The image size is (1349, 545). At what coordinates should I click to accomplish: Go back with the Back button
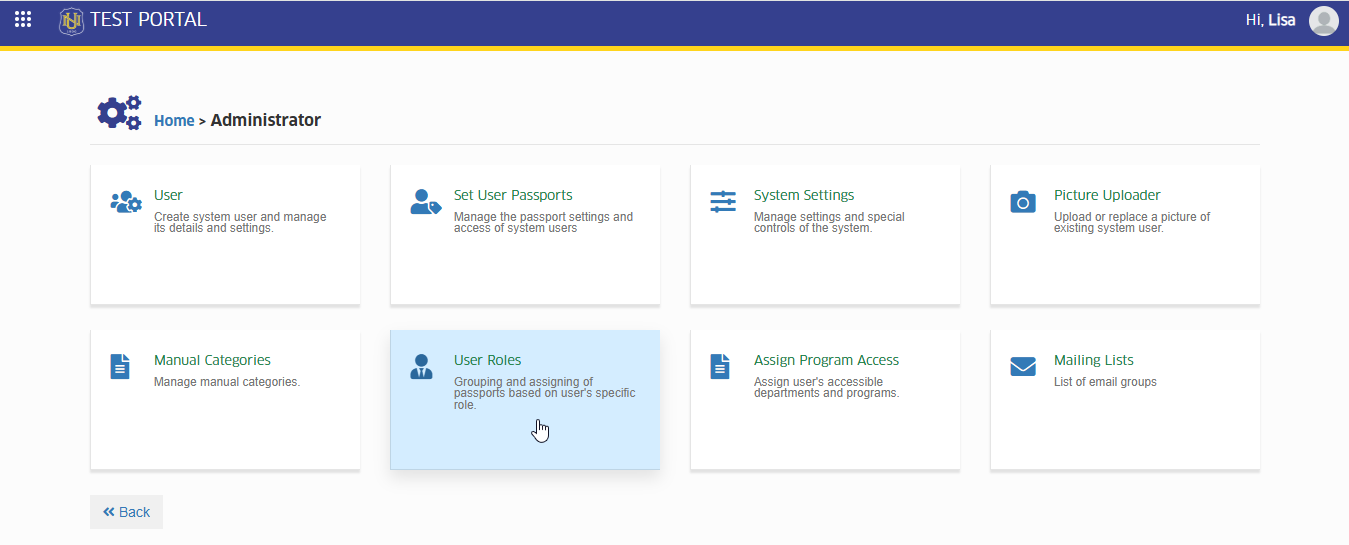(126, 512)
